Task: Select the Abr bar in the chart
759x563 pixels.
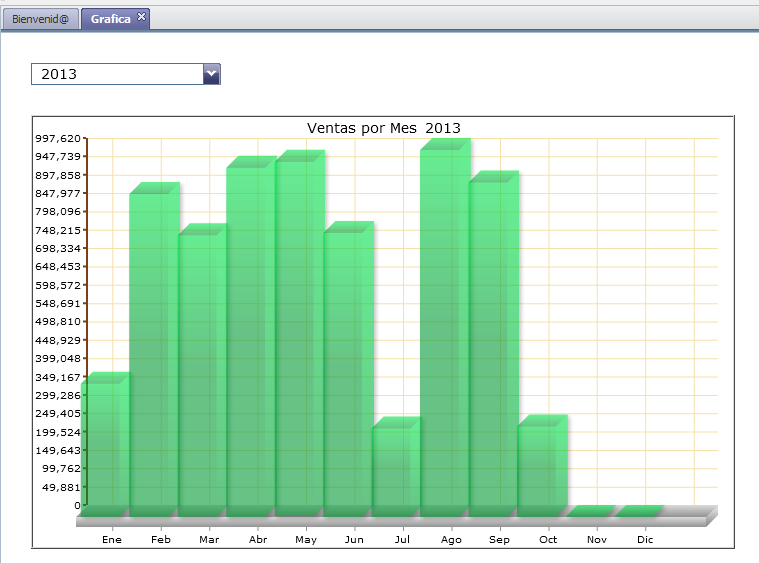Action: 249,338
